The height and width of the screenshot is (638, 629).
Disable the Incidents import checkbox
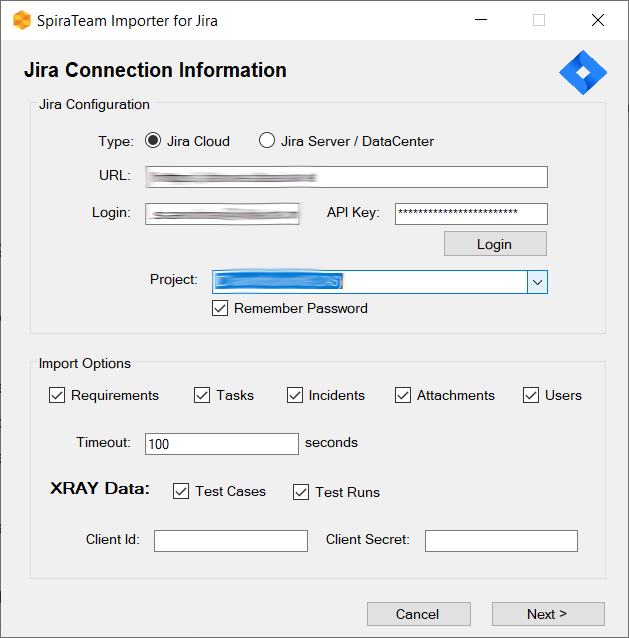click(x=295, y=395)
